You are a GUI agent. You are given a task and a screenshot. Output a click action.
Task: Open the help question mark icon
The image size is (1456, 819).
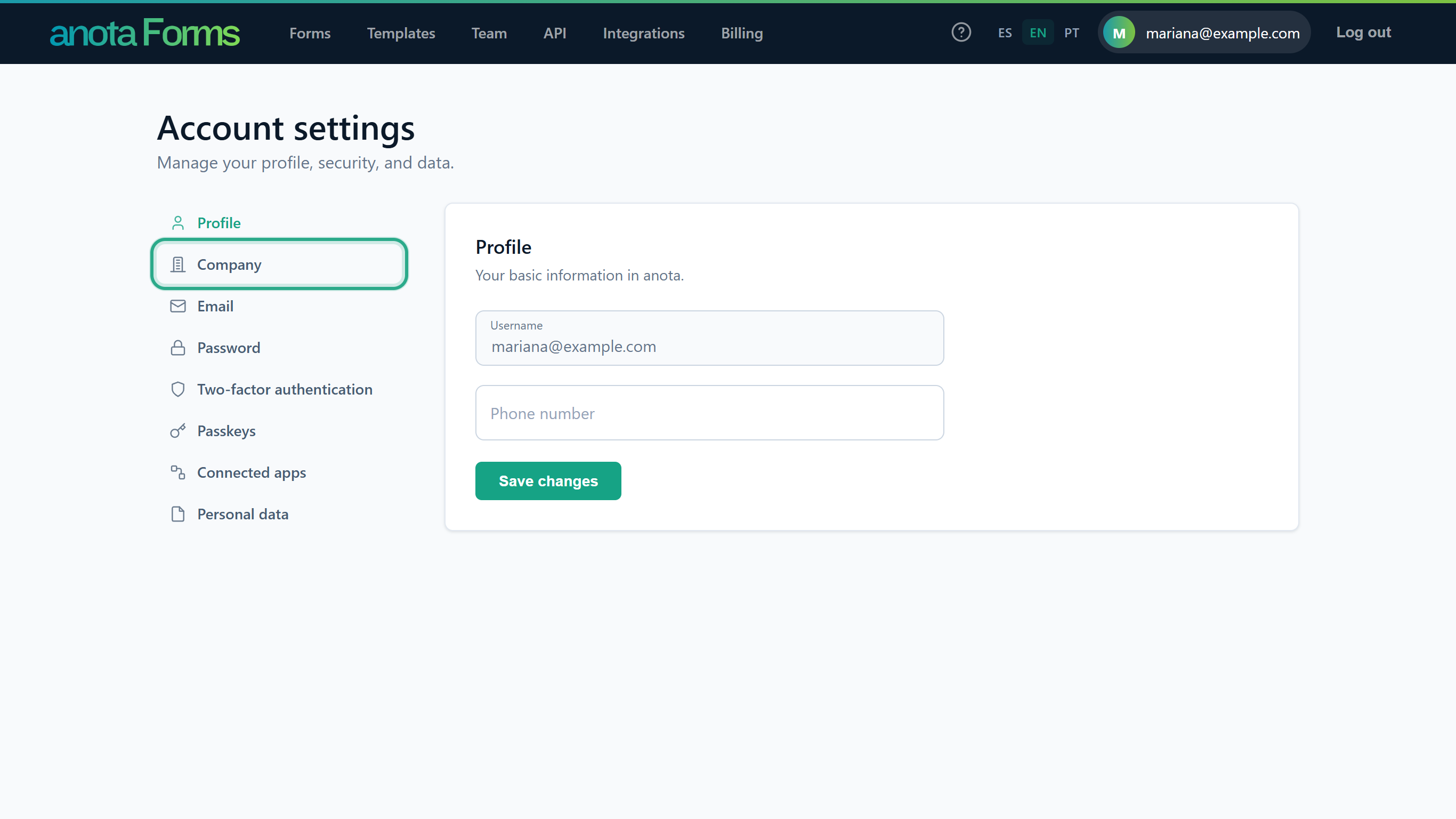(961, 32)
